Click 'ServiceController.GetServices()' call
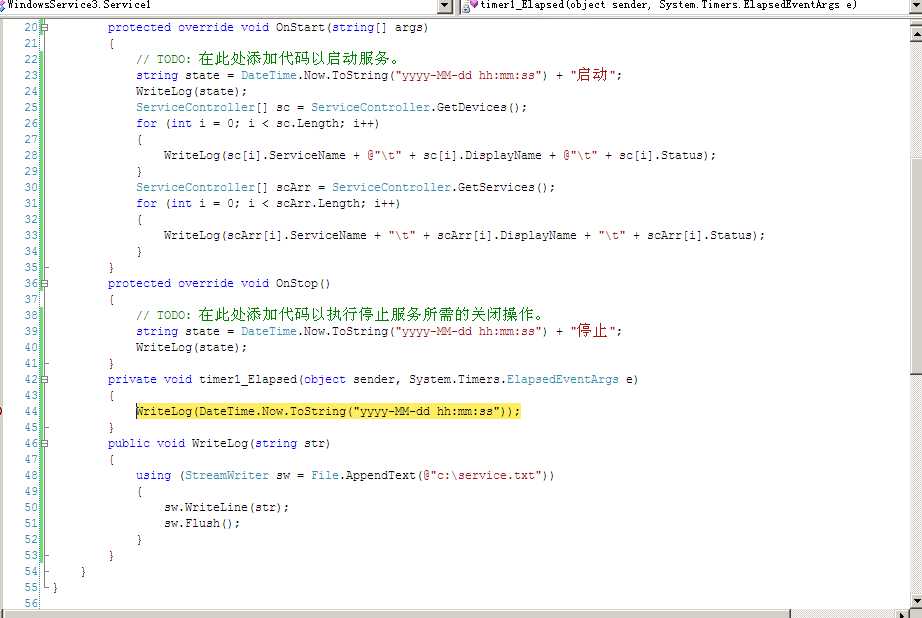Viewport: 922px width, 618px height. click(x=443, y=187)
